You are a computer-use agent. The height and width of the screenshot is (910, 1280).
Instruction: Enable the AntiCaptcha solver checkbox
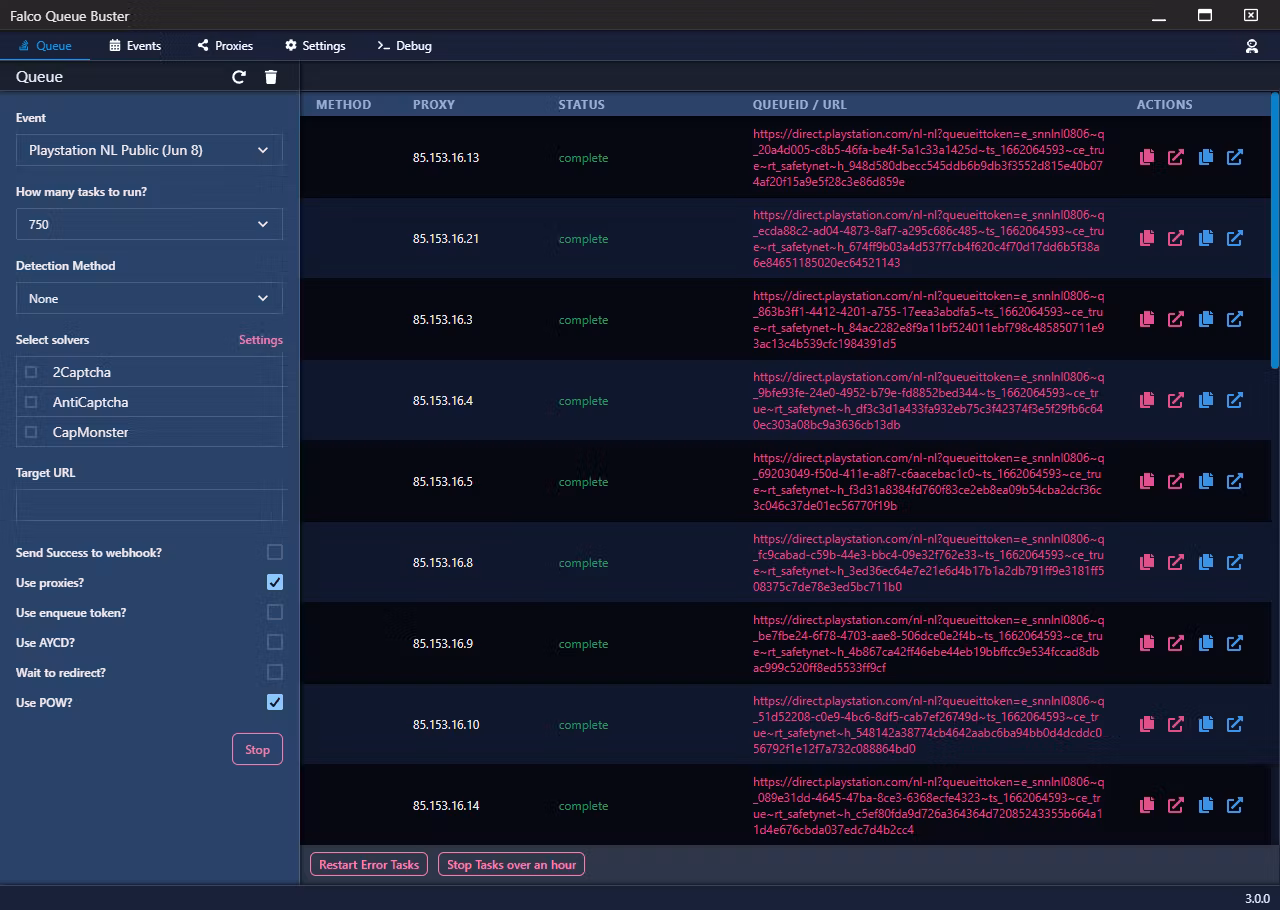point(31,402)
